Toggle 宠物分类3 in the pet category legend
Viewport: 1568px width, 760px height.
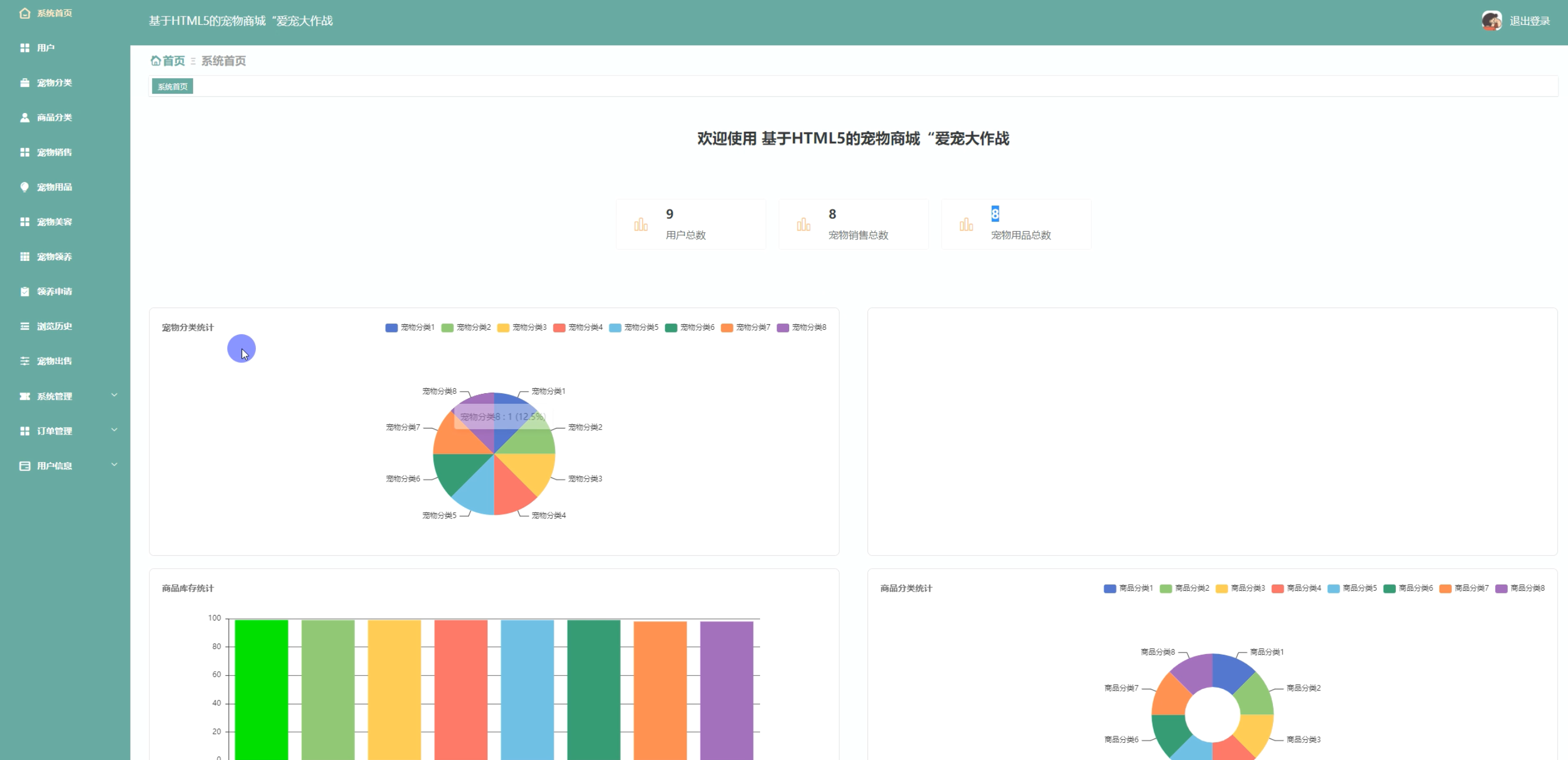(522, 328)
